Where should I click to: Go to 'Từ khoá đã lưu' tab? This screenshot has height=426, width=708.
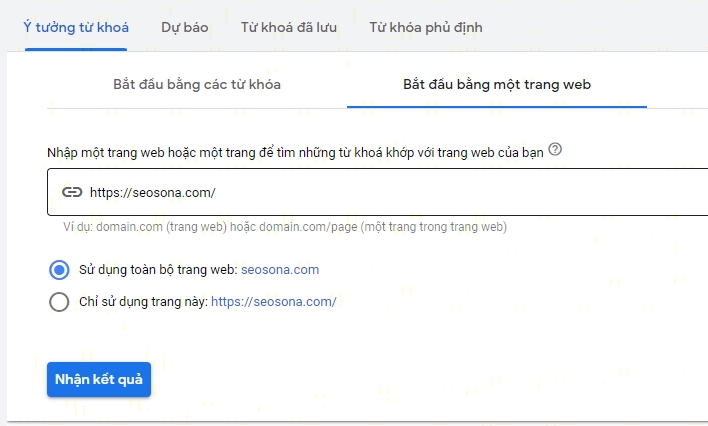tap(288, 27)
